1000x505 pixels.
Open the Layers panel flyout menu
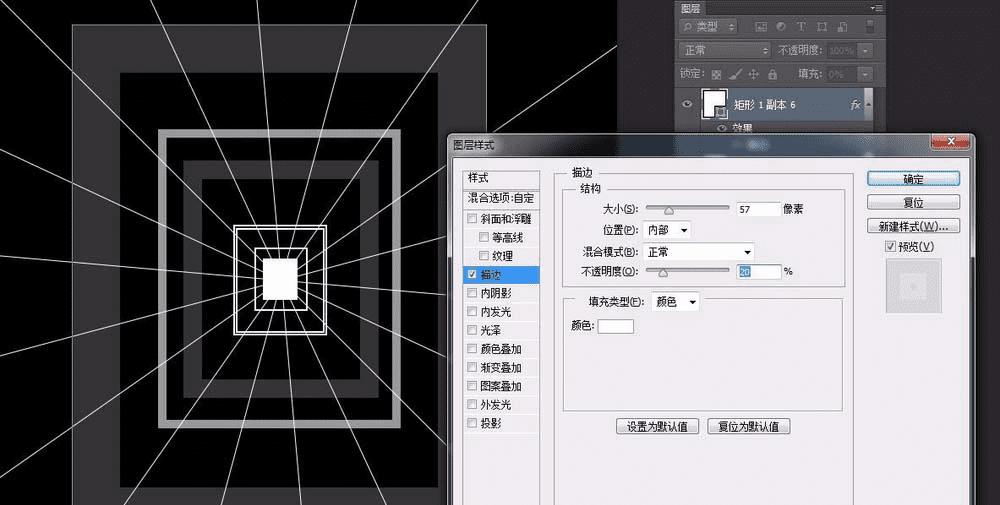pyautogui.click(x=877, y=8)
